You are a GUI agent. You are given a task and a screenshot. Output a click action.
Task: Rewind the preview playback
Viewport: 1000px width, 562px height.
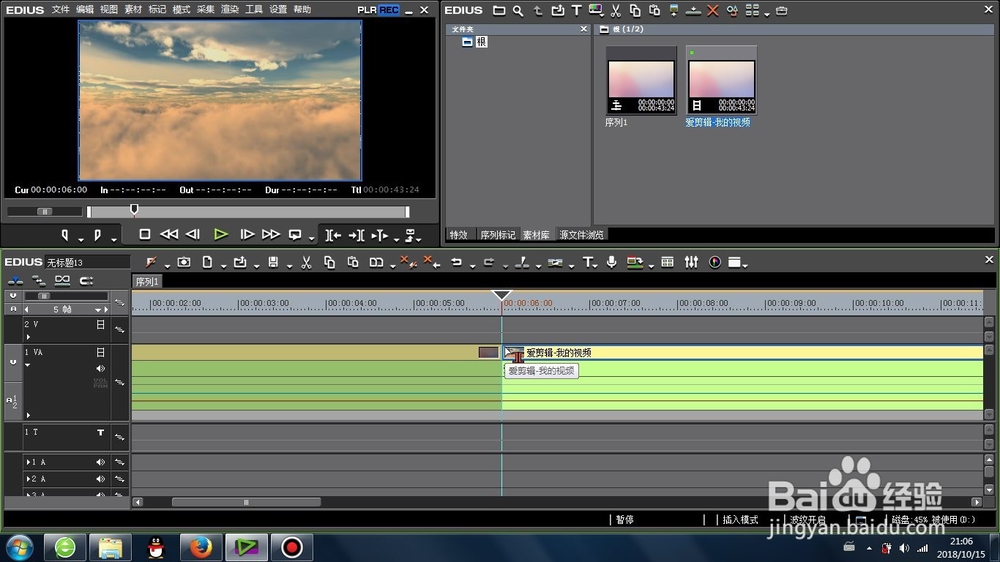169,235
